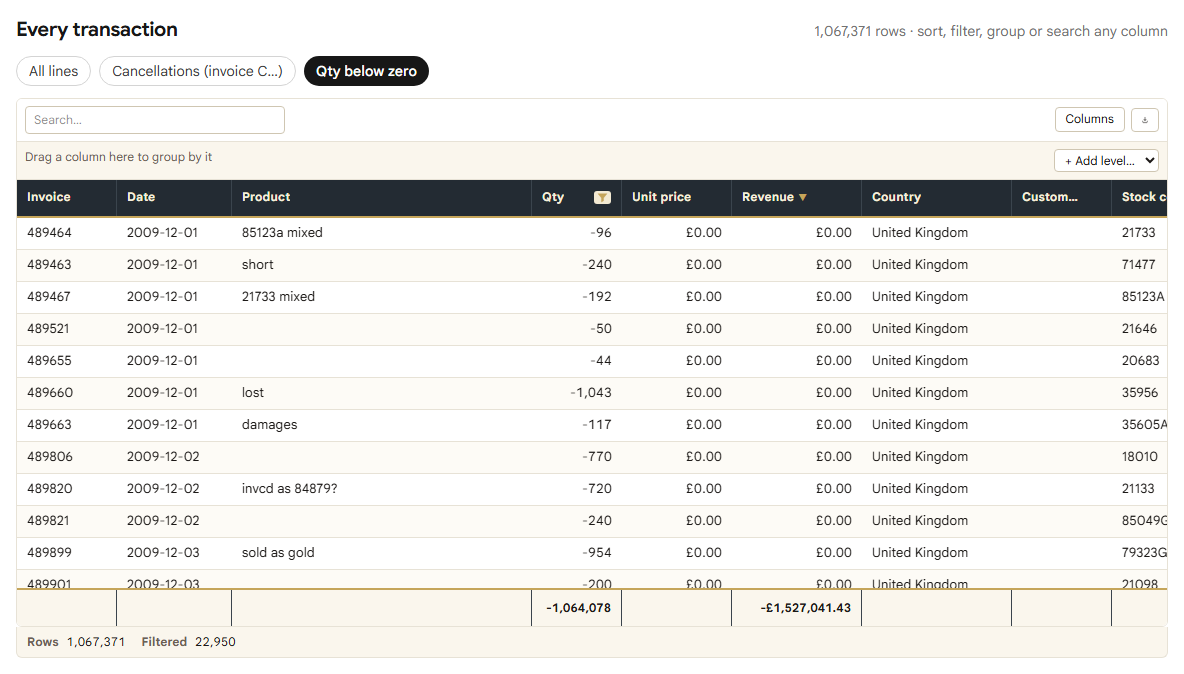Click the Revenue sort descending arrow

pyautogui.click(x=803, y=198)
